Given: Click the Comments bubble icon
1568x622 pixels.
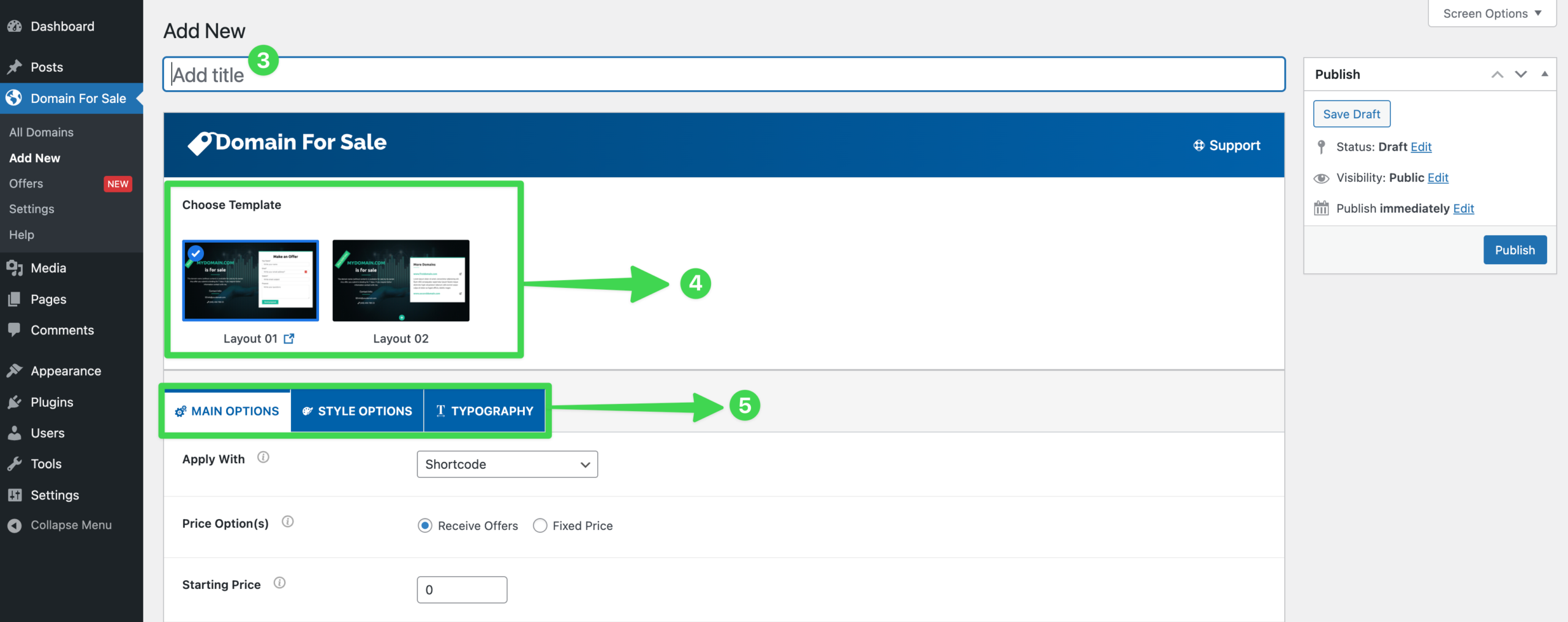Looking at the screenshot, I should click(15, 330).
